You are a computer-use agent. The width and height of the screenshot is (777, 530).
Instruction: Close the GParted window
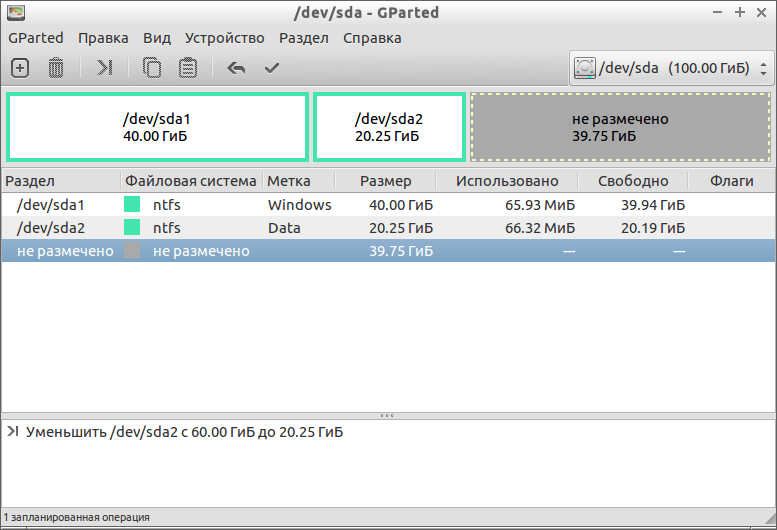[762, 12]
